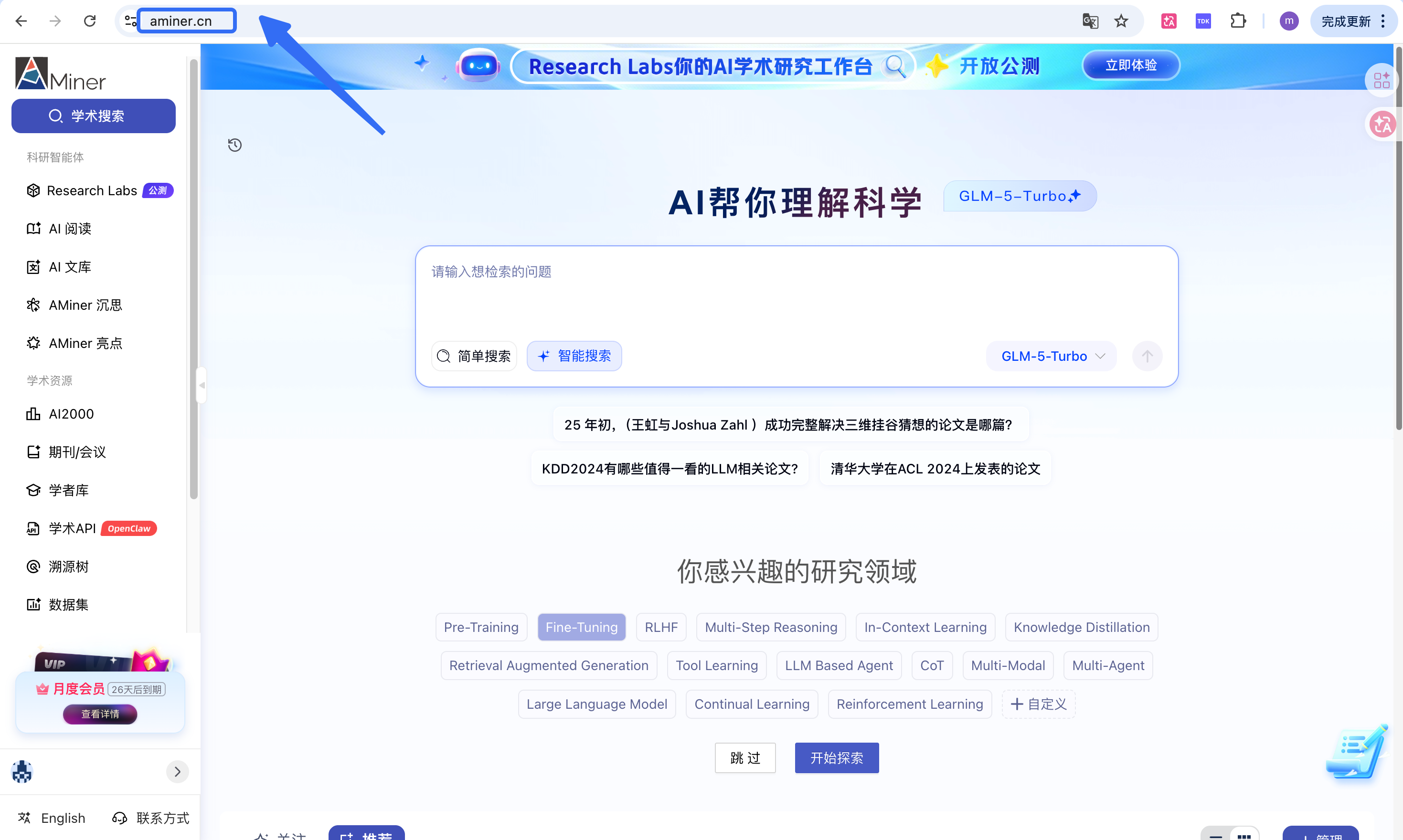Toggle the In-Context Learning tag
The height and width of the screenshot is (840, 1403).
[x=926, y=627]
